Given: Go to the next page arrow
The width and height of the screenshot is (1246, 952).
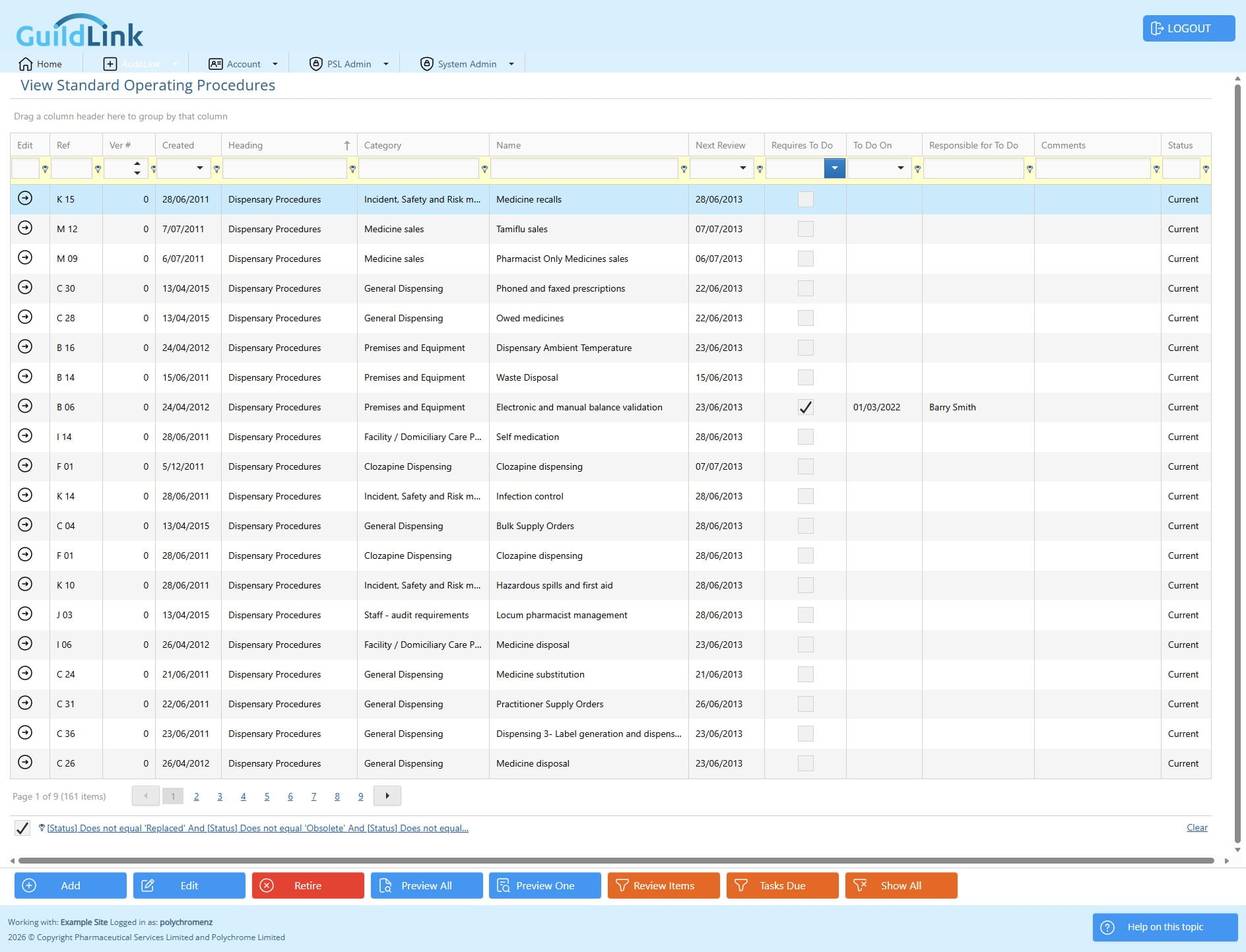Looking at the screenshot, I should (387, 796).
